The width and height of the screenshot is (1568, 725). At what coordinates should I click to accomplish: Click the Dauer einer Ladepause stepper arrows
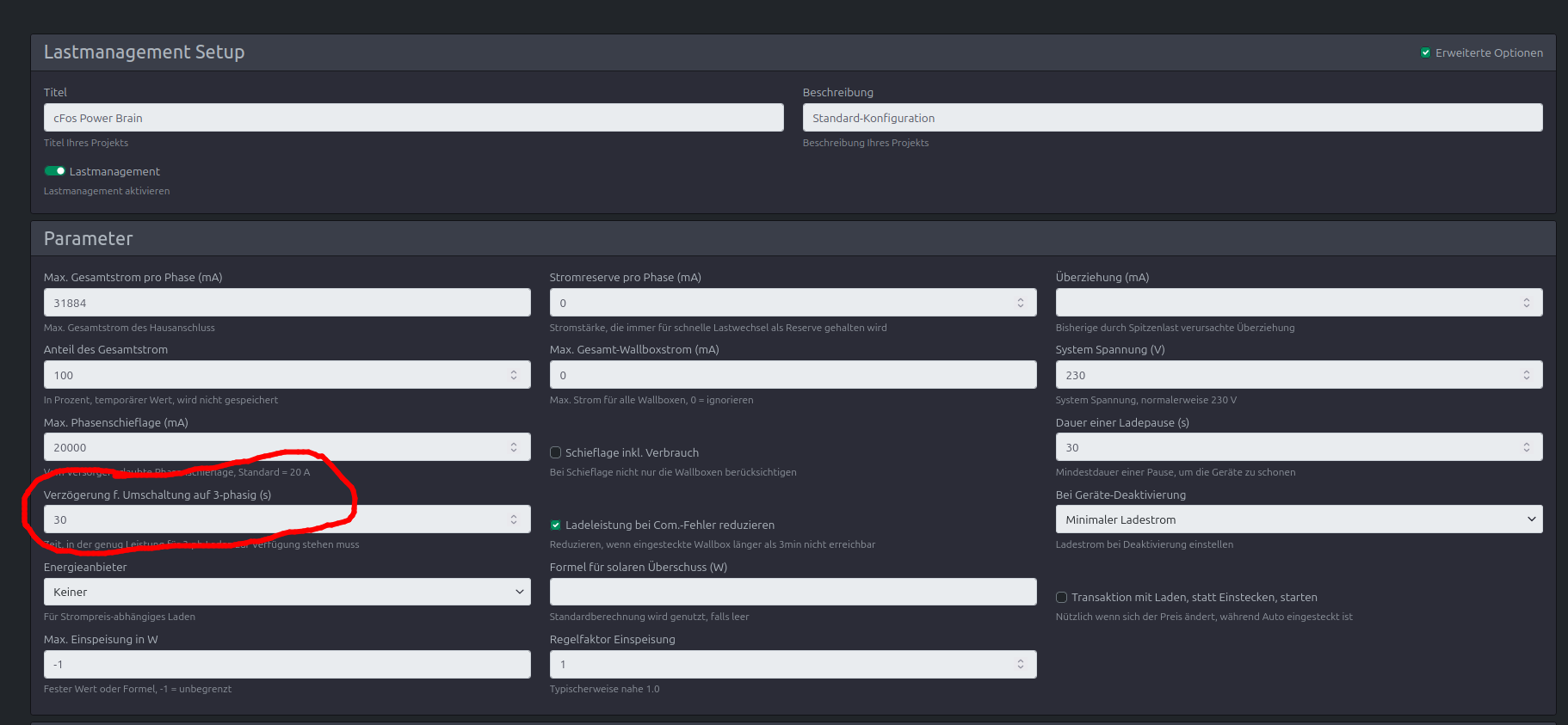click(x=1527, y=447)
